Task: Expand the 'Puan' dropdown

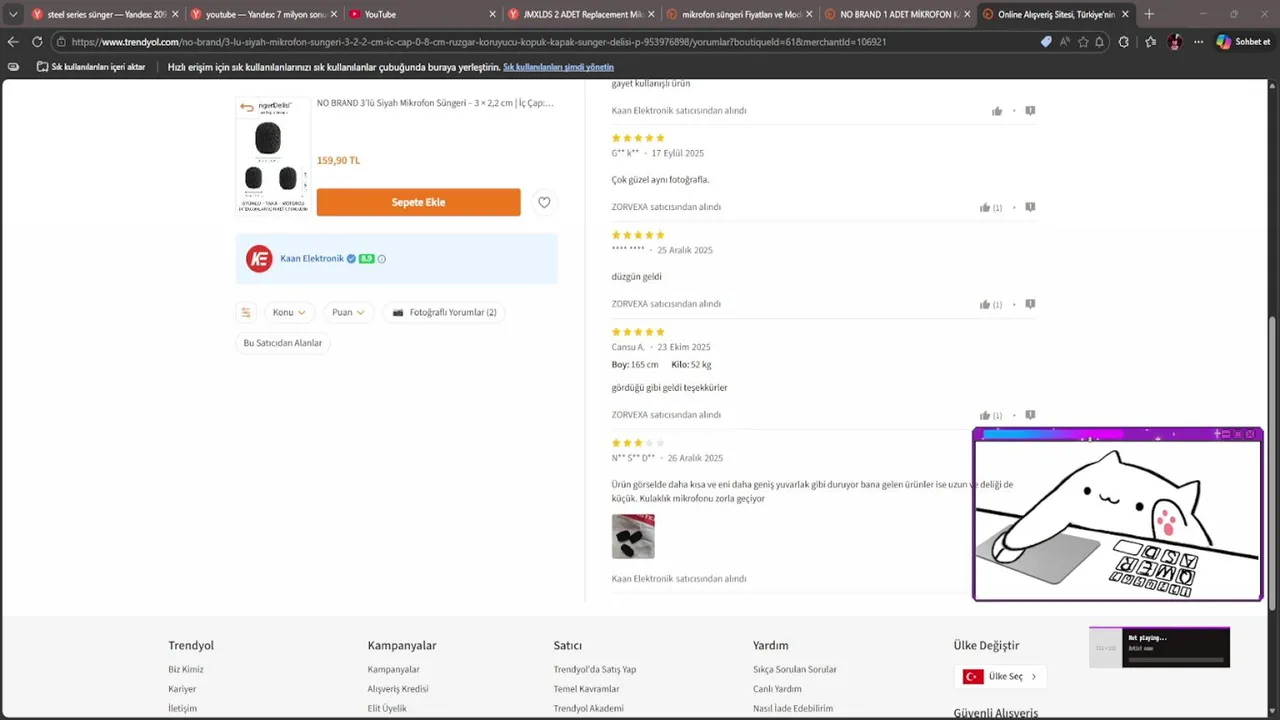Action: click(x=349, y=312)
